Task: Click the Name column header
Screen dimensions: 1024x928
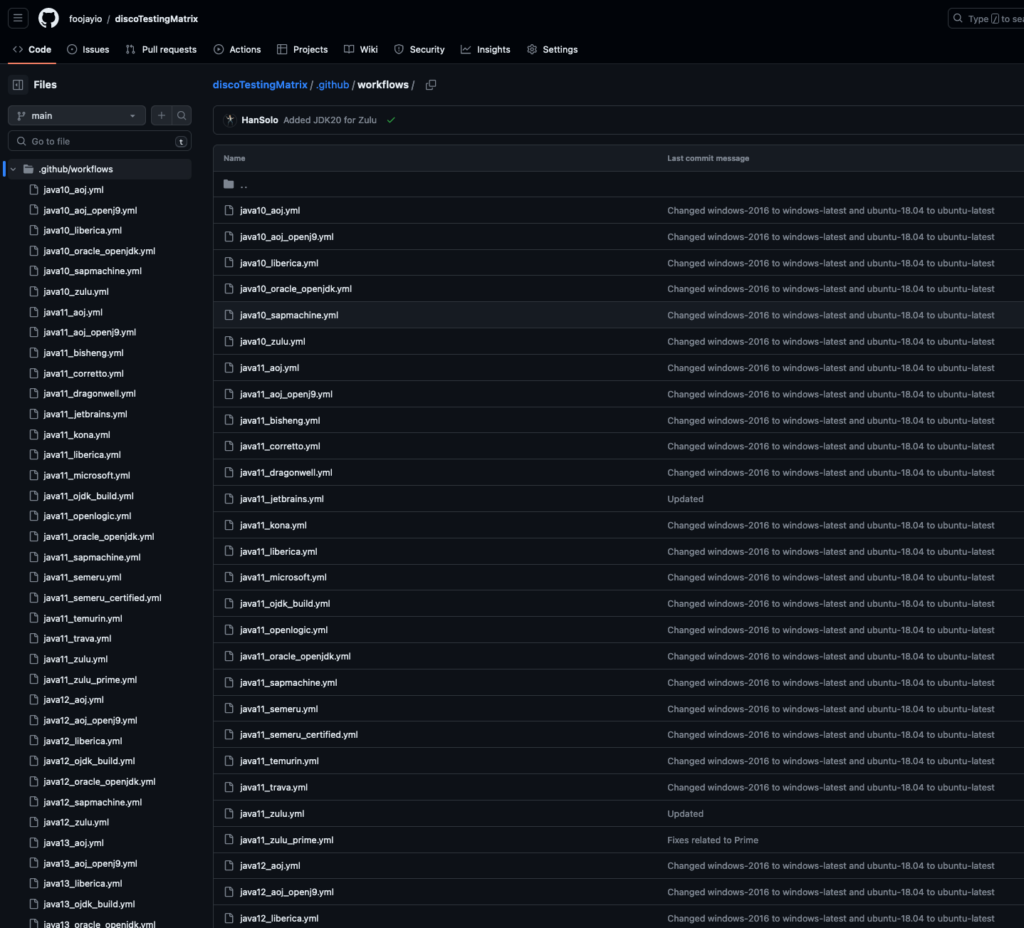Action: click(234, 158)
